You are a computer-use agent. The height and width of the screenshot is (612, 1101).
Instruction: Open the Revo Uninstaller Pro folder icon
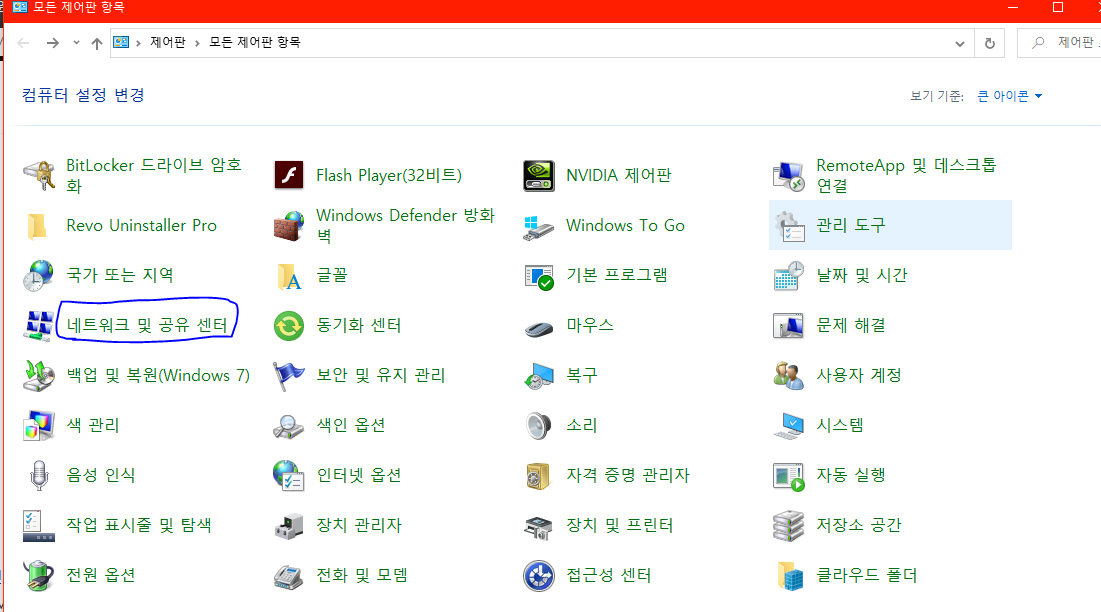38,226
